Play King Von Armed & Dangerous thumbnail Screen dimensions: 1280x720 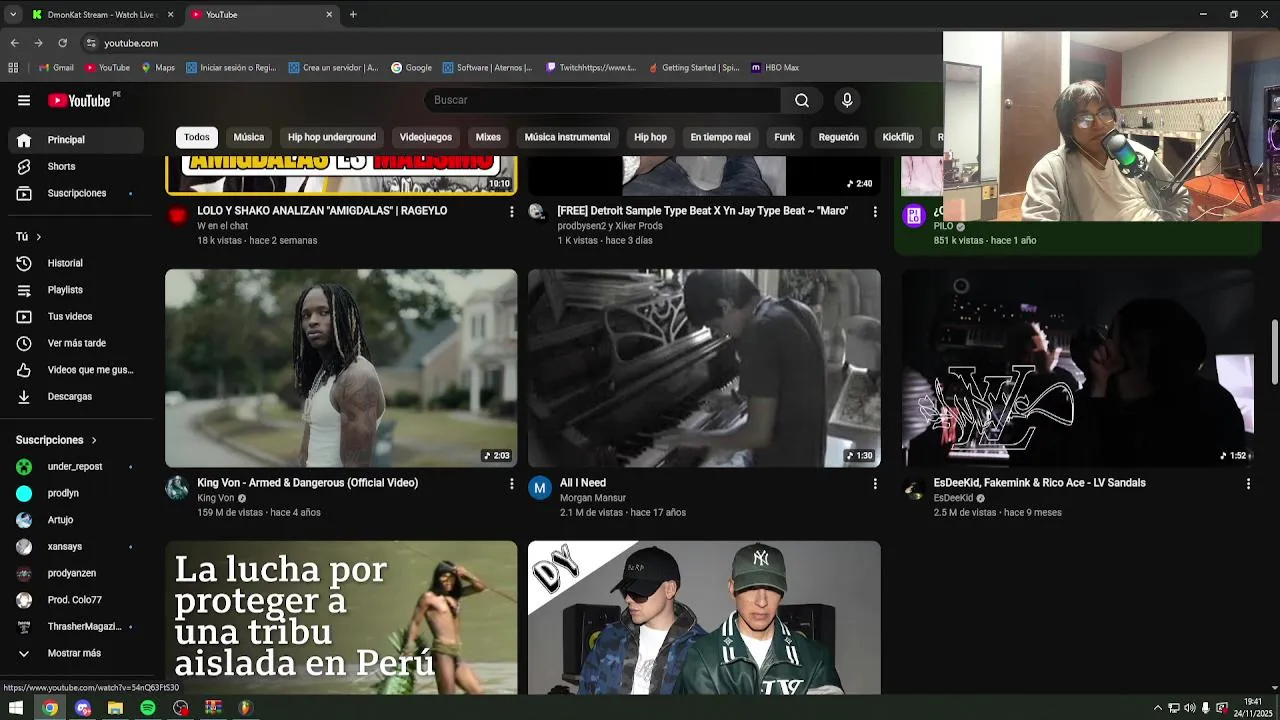[341, 368]
